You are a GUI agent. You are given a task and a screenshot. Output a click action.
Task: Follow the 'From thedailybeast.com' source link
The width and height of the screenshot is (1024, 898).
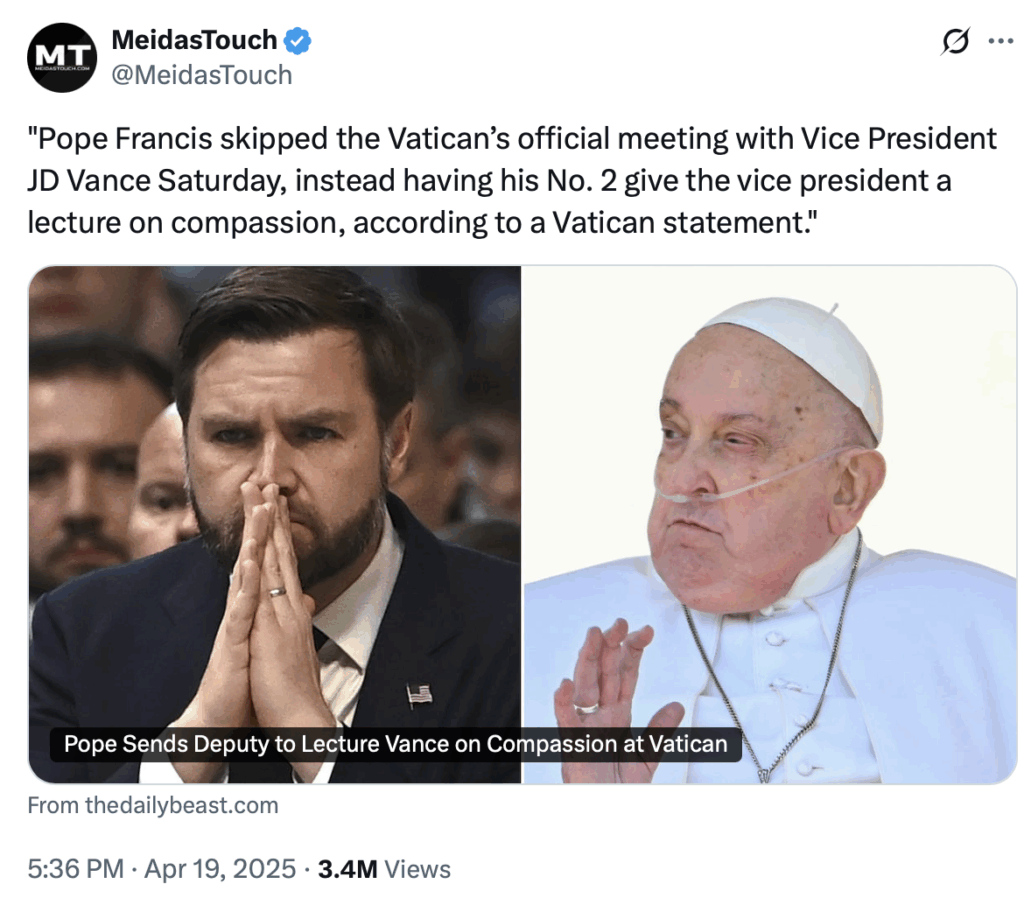[x=153, y=805]
